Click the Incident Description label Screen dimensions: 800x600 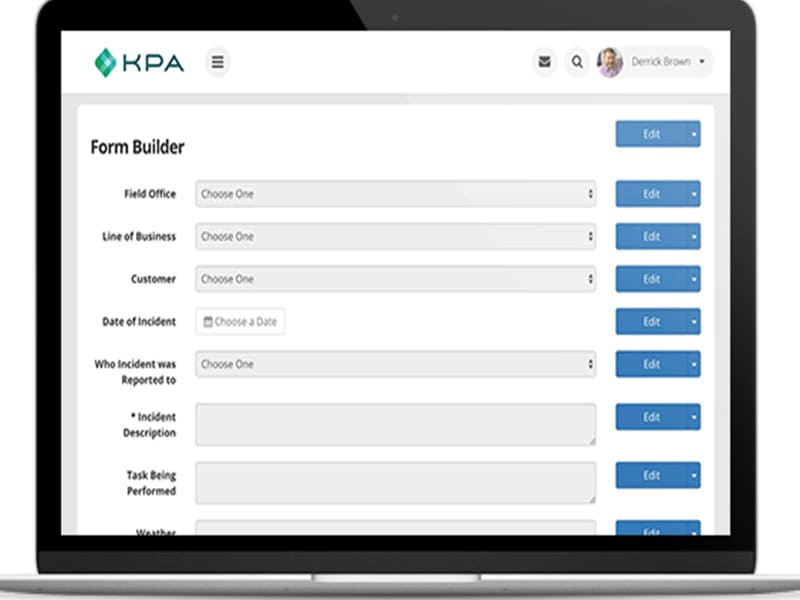tap(149, 424)
